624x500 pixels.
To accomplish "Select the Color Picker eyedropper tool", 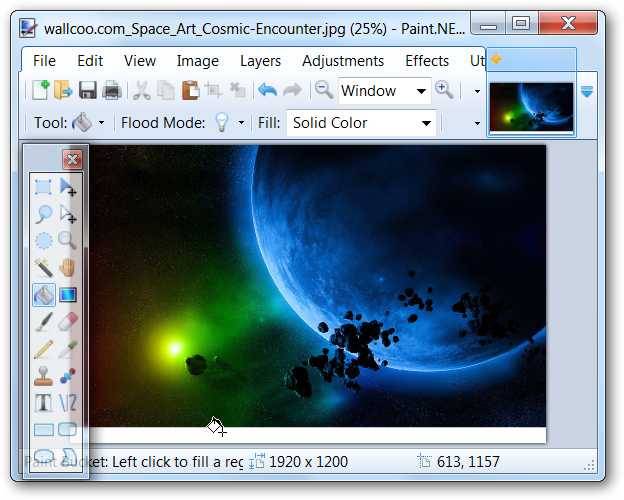I will (68, 349).
